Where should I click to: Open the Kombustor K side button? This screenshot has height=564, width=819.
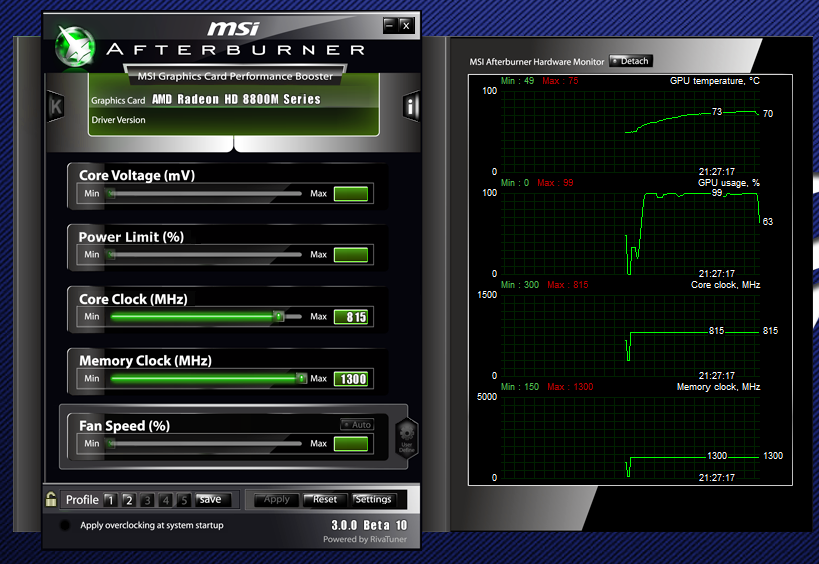[55, 106]
